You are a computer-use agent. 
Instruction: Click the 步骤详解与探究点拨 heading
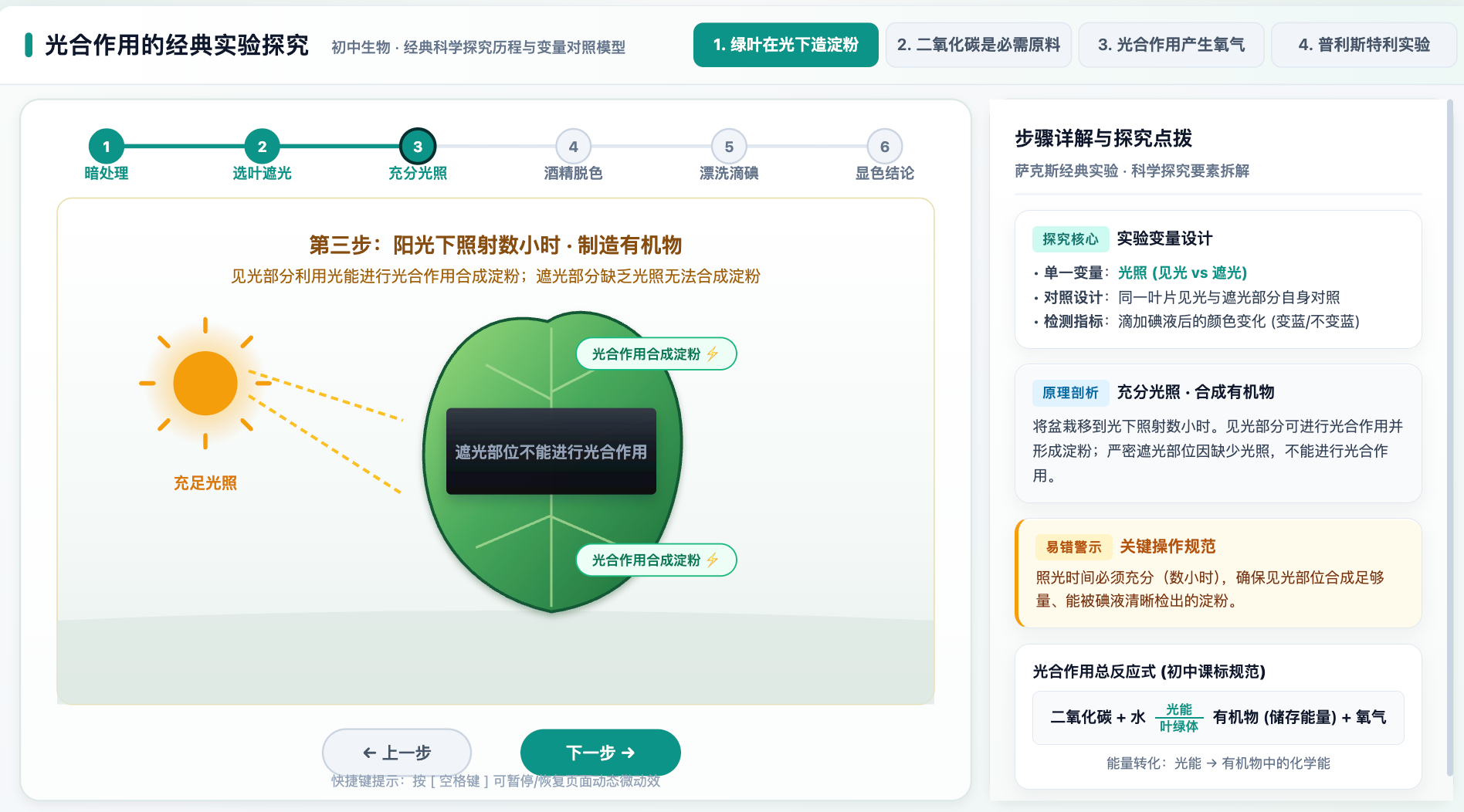pos(1103,138)
